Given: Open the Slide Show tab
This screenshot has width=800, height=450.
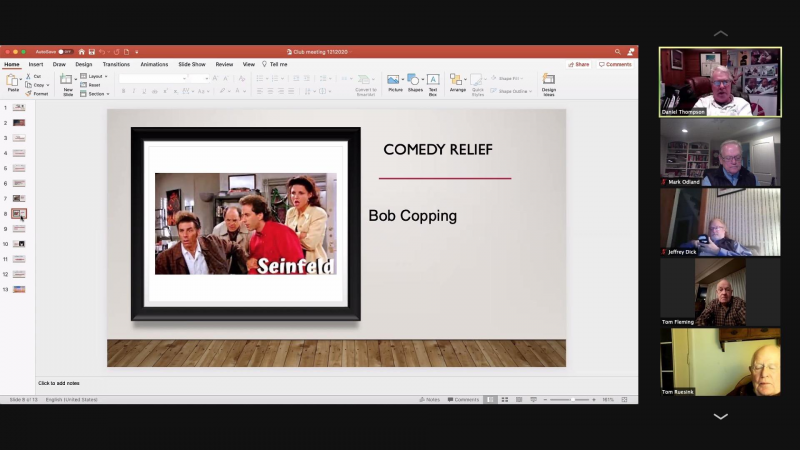Looking at the screenshot, I should 192,64.
